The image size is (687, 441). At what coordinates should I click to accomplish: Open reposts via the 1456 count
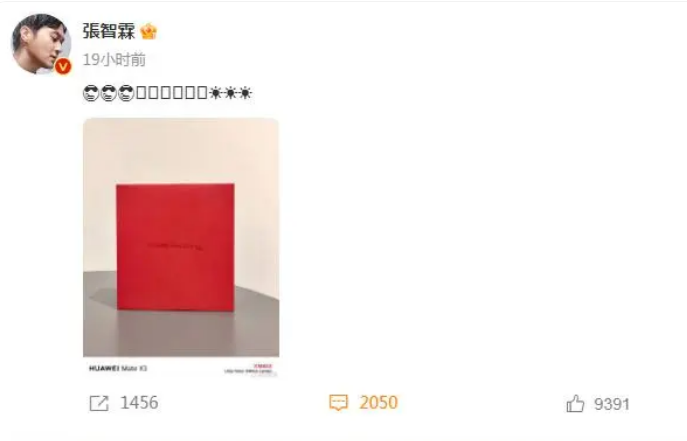point(139,403)
